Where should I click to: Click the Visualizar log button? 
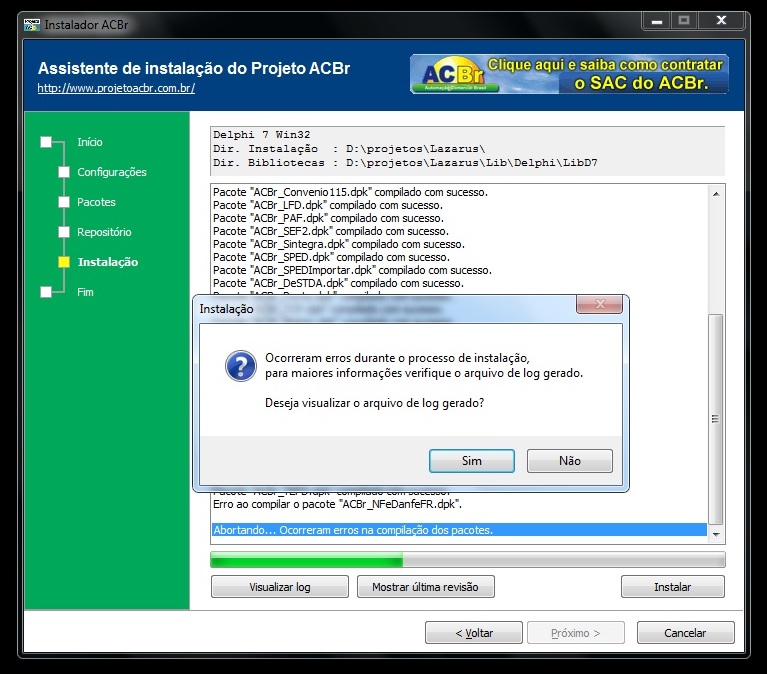point(280,587)
